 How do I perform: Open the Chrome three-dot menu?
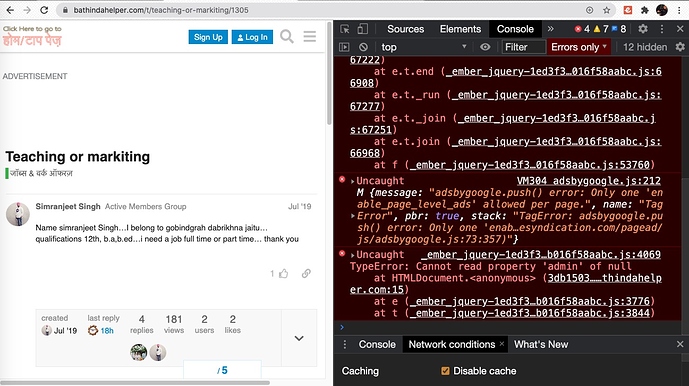[679, 10]
